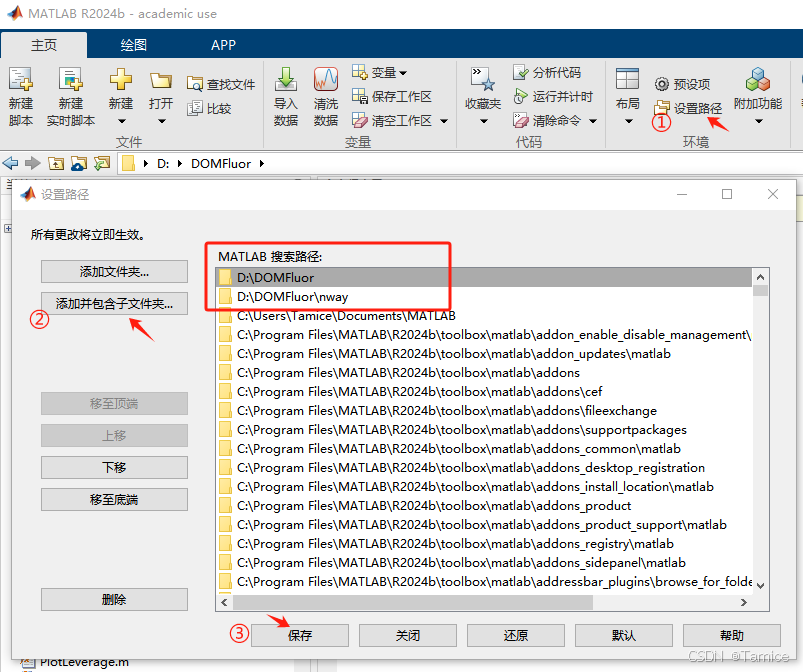The width and height of the screenshot is (803, 672).
Task: Click the 默认 (Default) button
Action: tap(624, 635)
